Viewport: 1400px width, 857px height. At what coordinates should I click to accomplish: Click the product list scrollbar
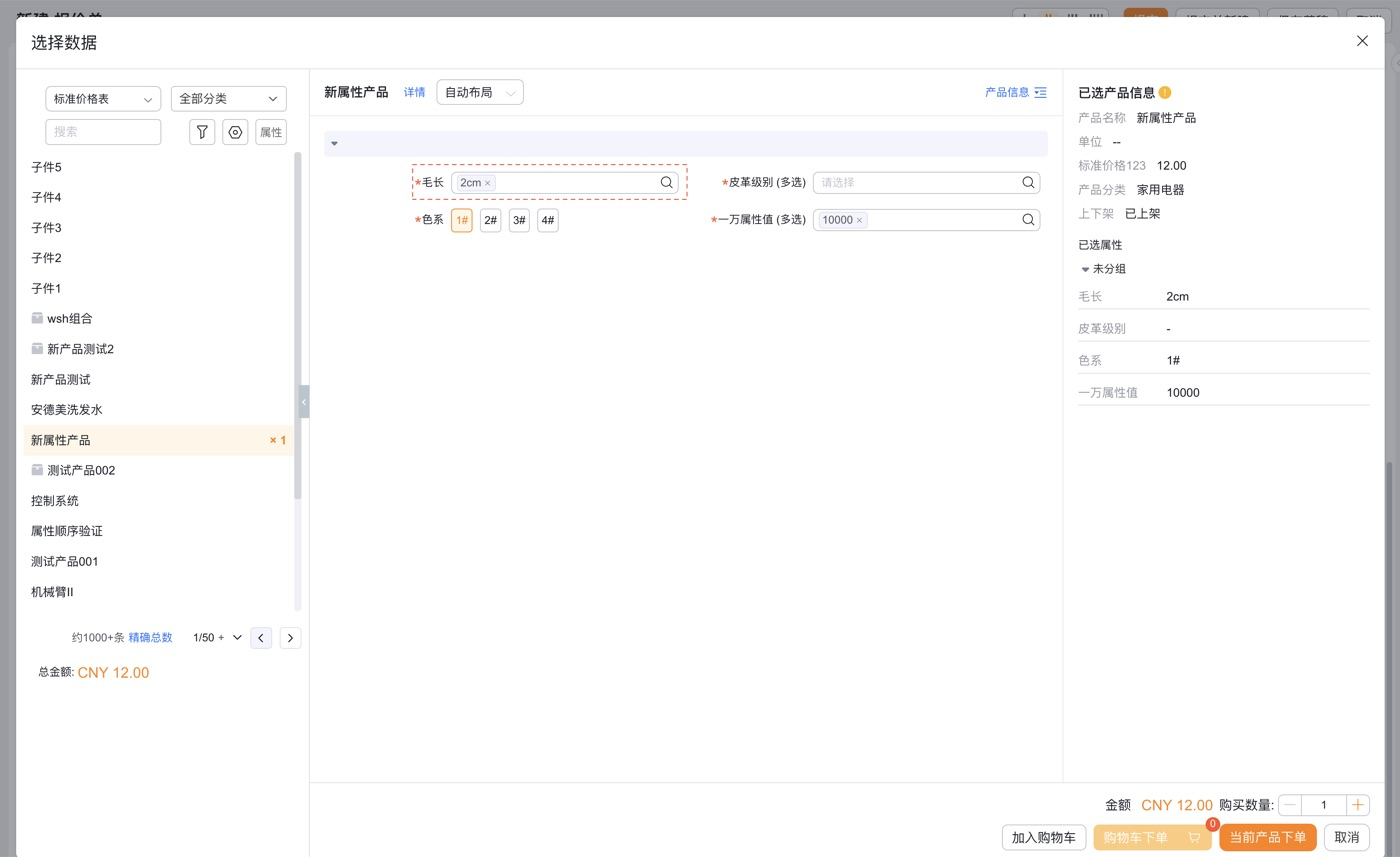coord(297,326)
